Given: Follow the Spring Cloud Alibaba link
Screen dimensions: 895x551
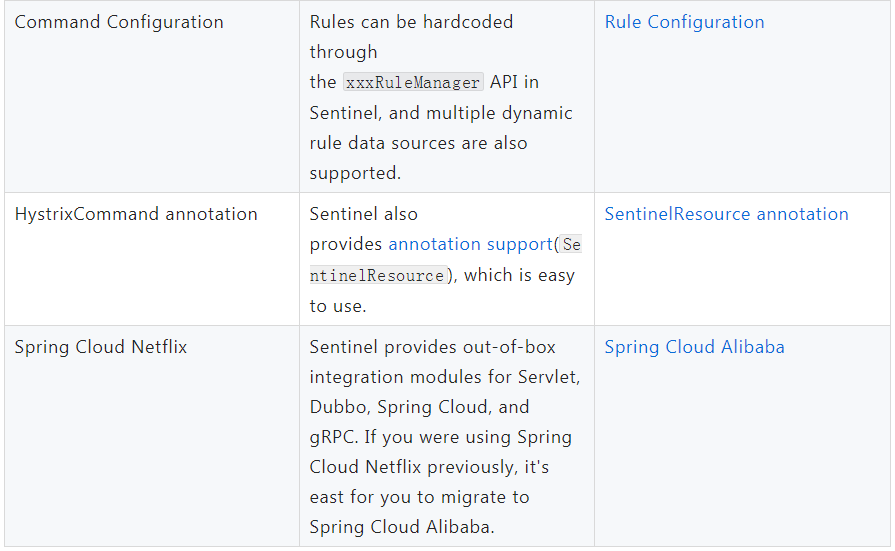Looking at the screenshot, I should (x=694, y=347).
